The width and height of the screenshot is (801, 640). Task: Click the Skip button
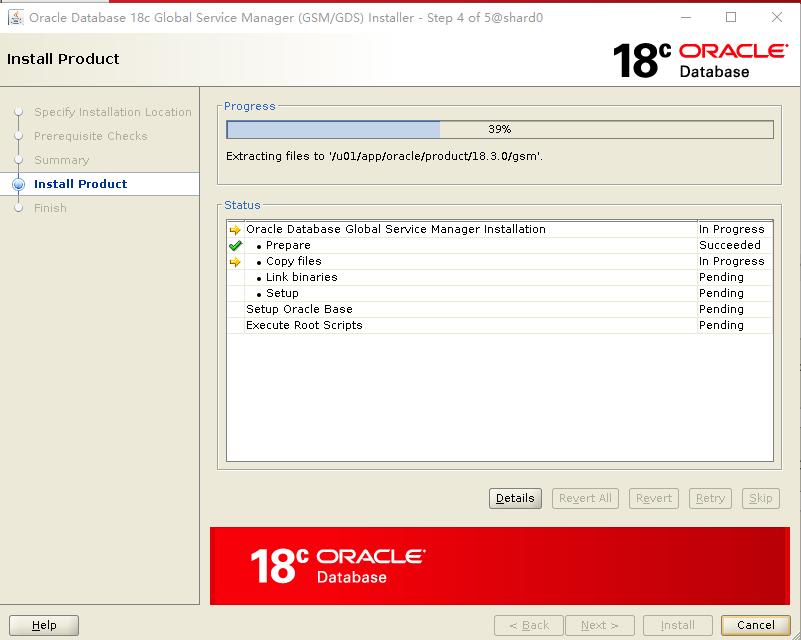(760, 498)
